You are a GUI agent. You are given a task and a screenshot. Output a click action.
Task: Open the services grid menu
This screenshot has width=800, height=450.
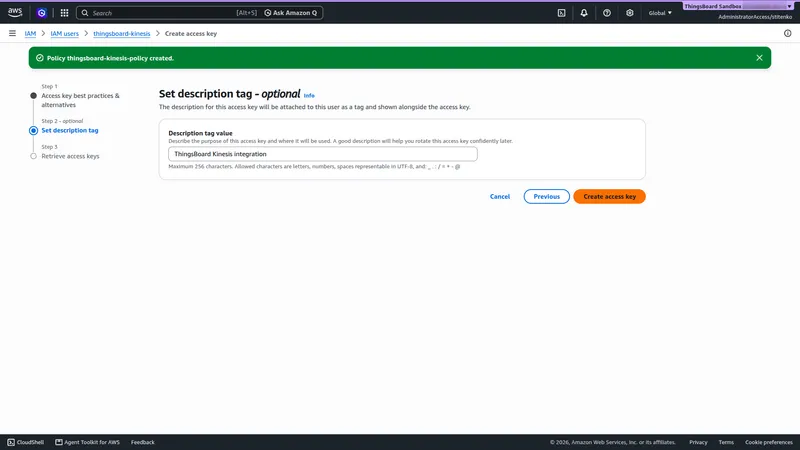click(x=64, y=13)
